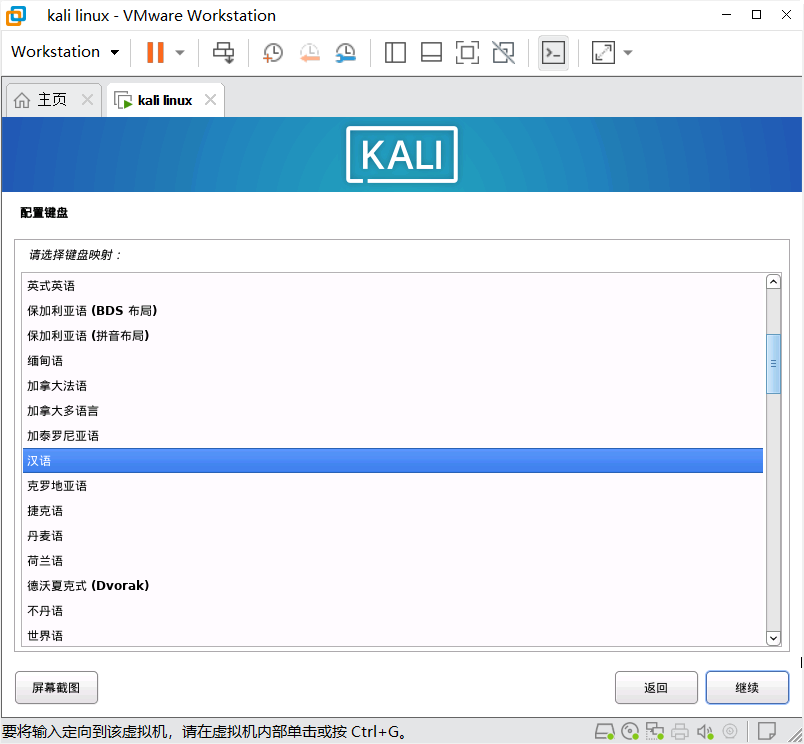The image size is (804, 744).
Task: Open the snapshot manager
Action: [x=345, y=52]
